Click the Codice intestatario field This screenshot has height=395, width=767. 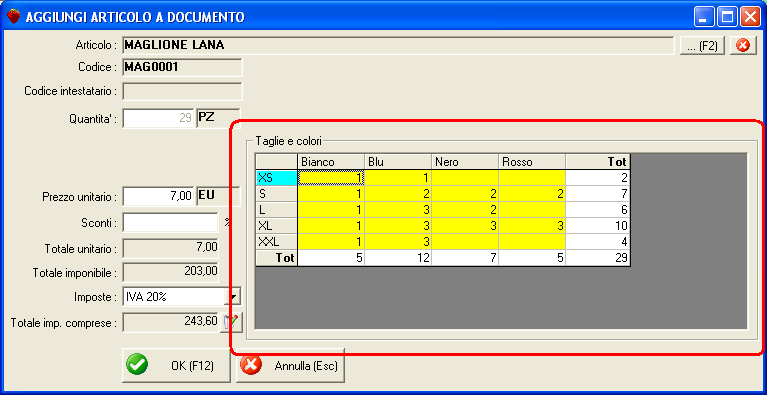pyautogui.click(x=182, y=91)
